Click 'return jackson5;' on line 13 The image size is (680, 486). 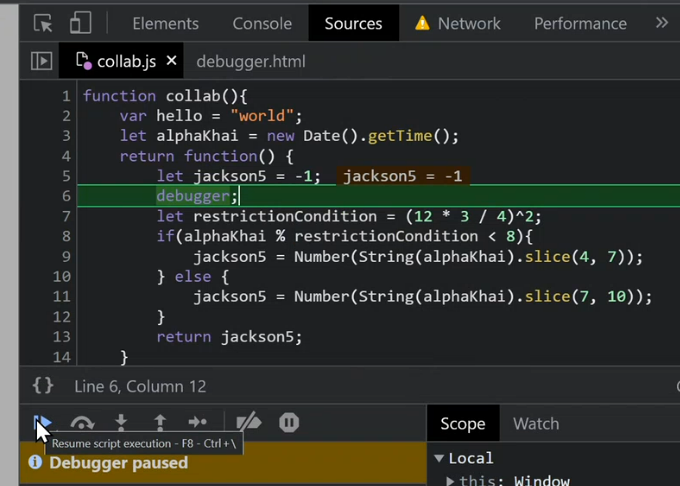tap(229, 337)
